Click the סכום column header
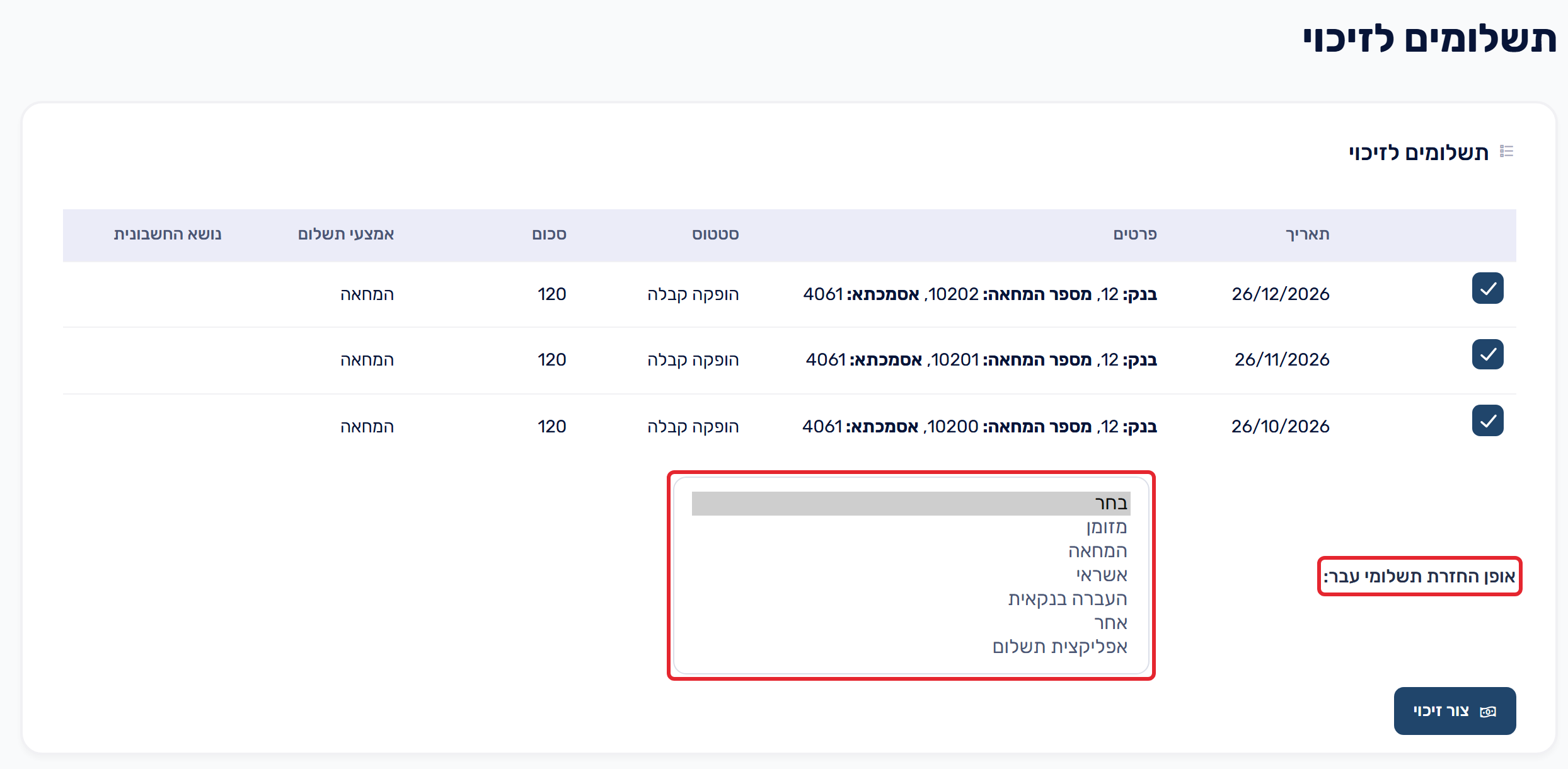 point(549,234)
